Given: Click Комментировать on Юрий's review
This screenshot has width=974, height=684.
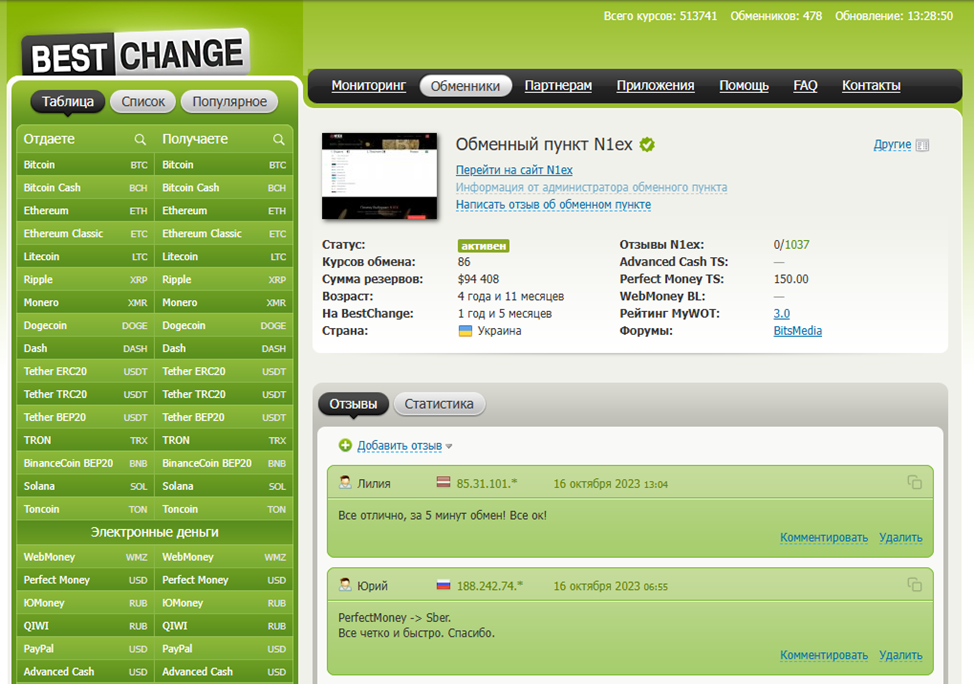Looking at the screenshot, I should click(824, 655).
